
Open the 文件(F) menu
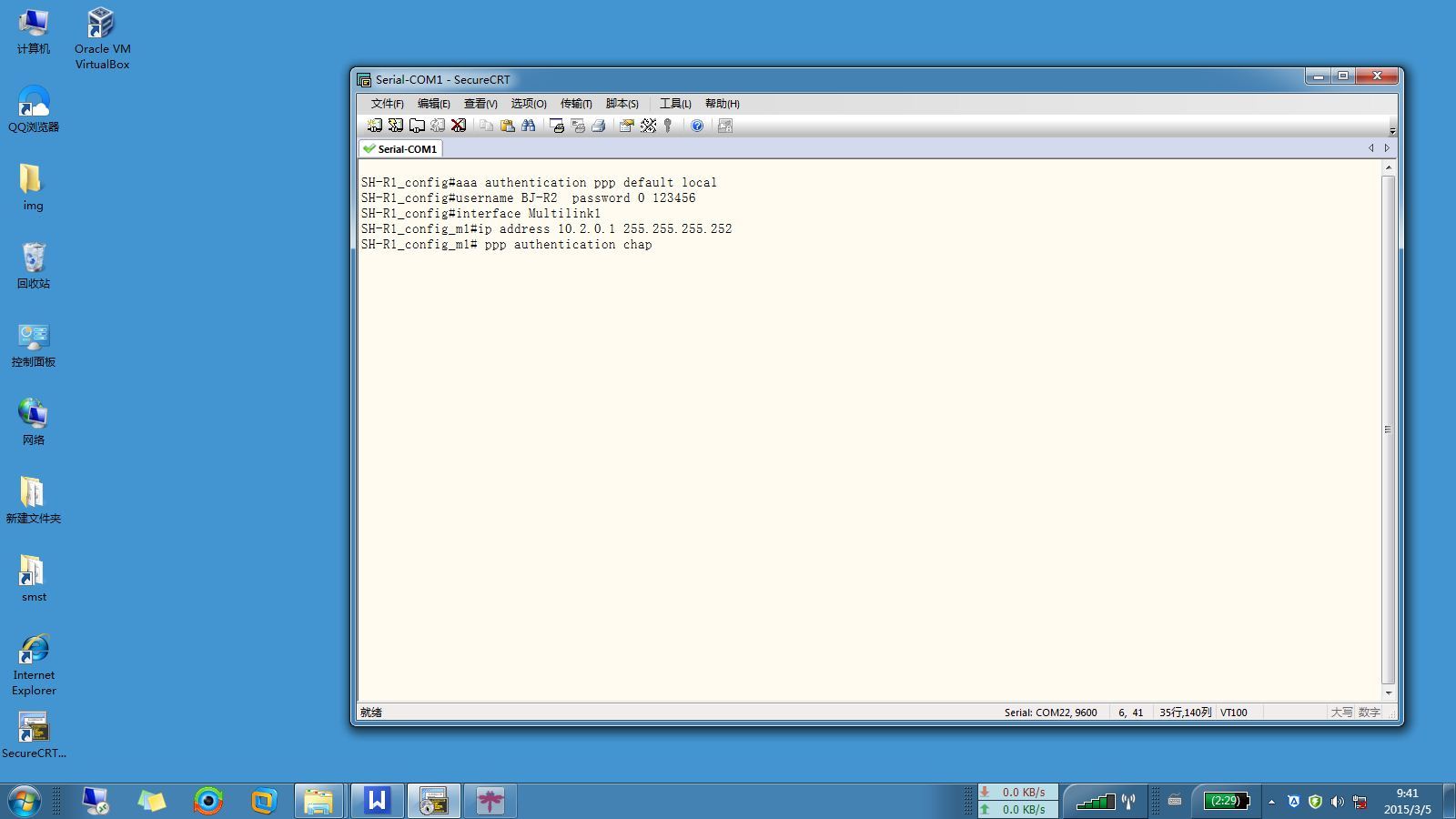pos(387,104)
